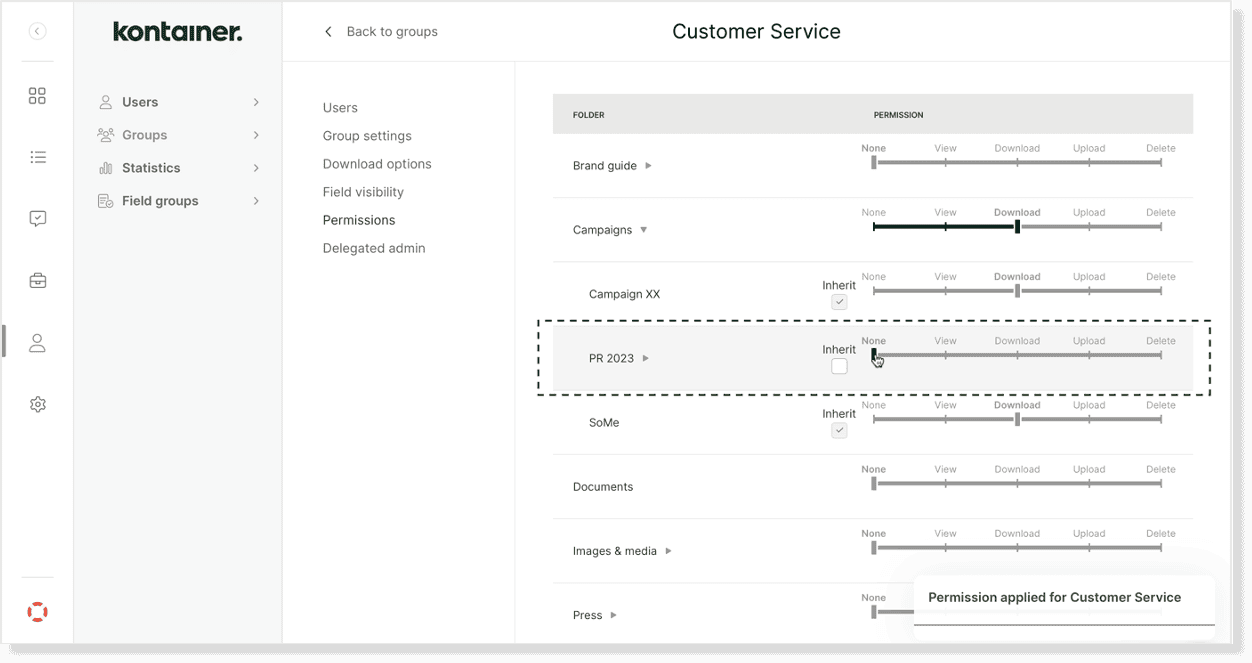Open Group settings menu item
The image size is (1252, 663).
click(367, 136)
